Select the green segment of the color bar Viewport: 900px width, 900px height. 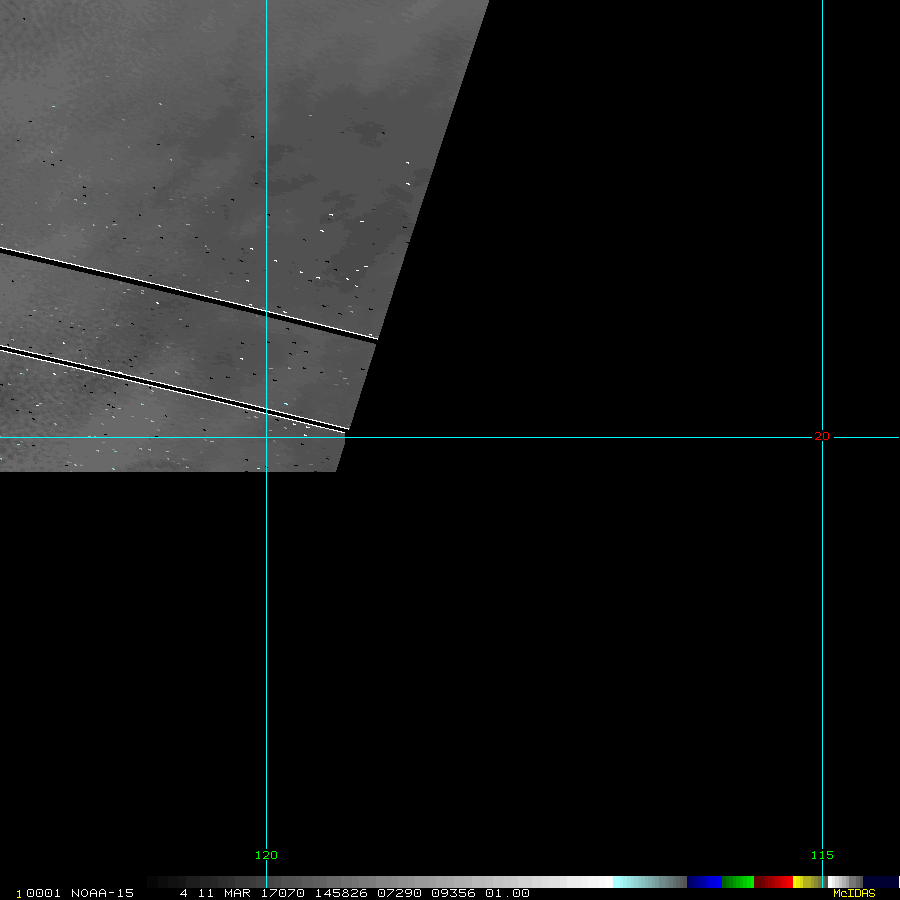coord(738,882)
